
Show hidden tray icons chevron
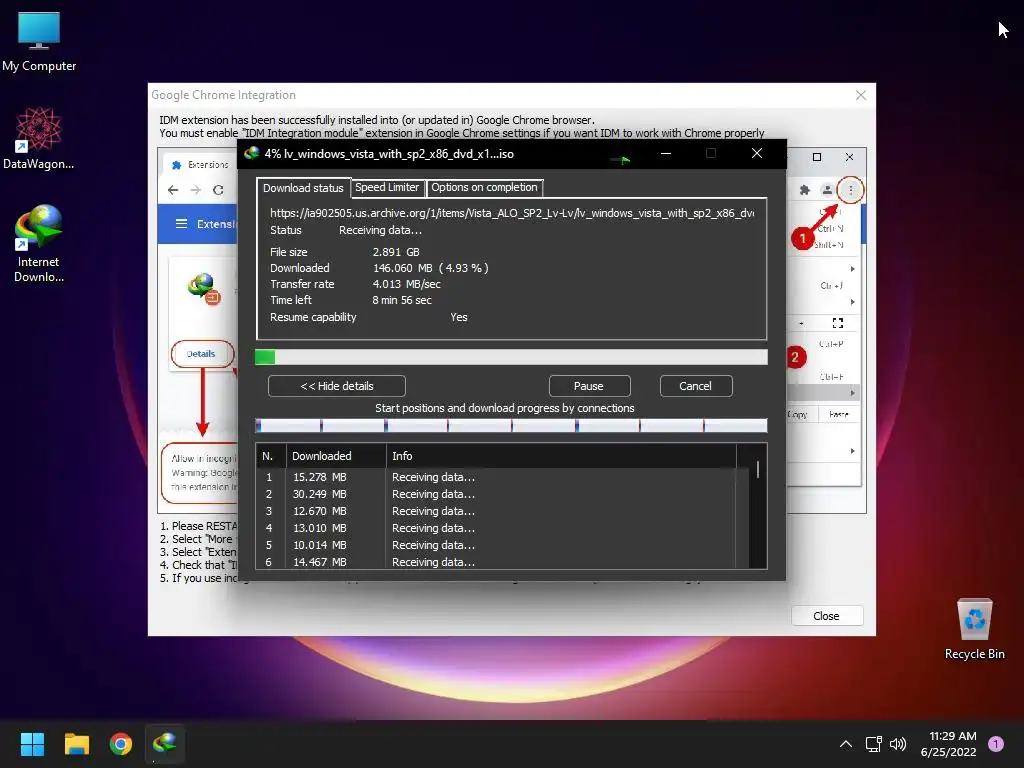tap(846, 744)
